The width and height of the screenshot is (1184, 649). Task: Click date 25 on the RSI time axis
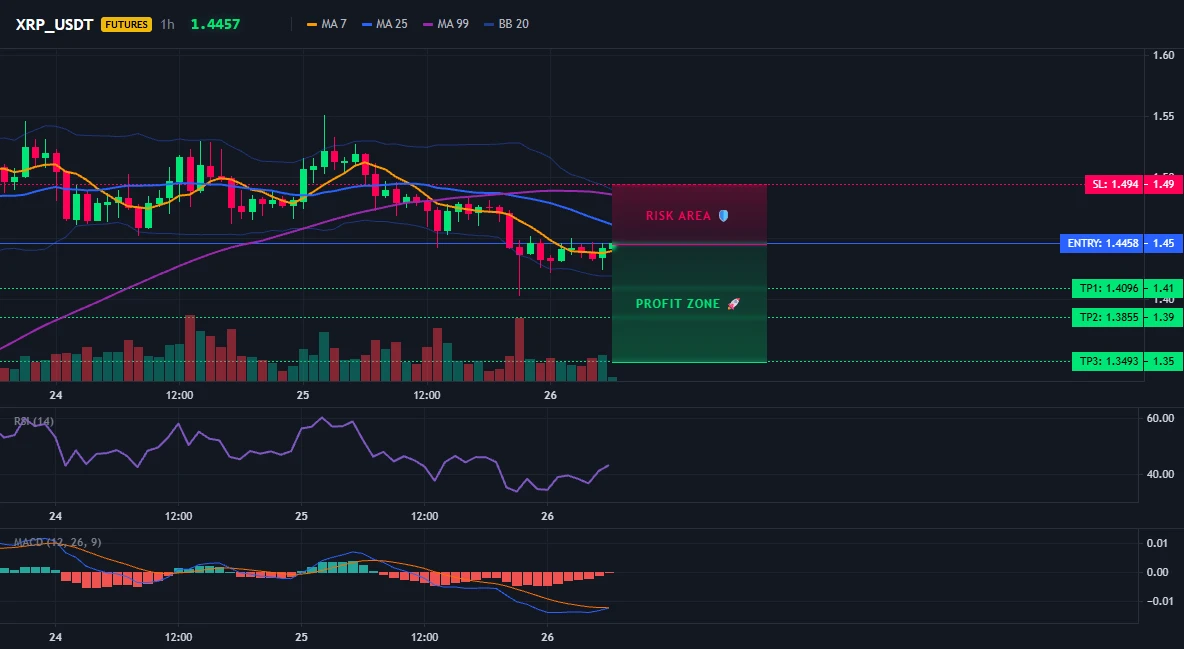[x=301, y=516]
